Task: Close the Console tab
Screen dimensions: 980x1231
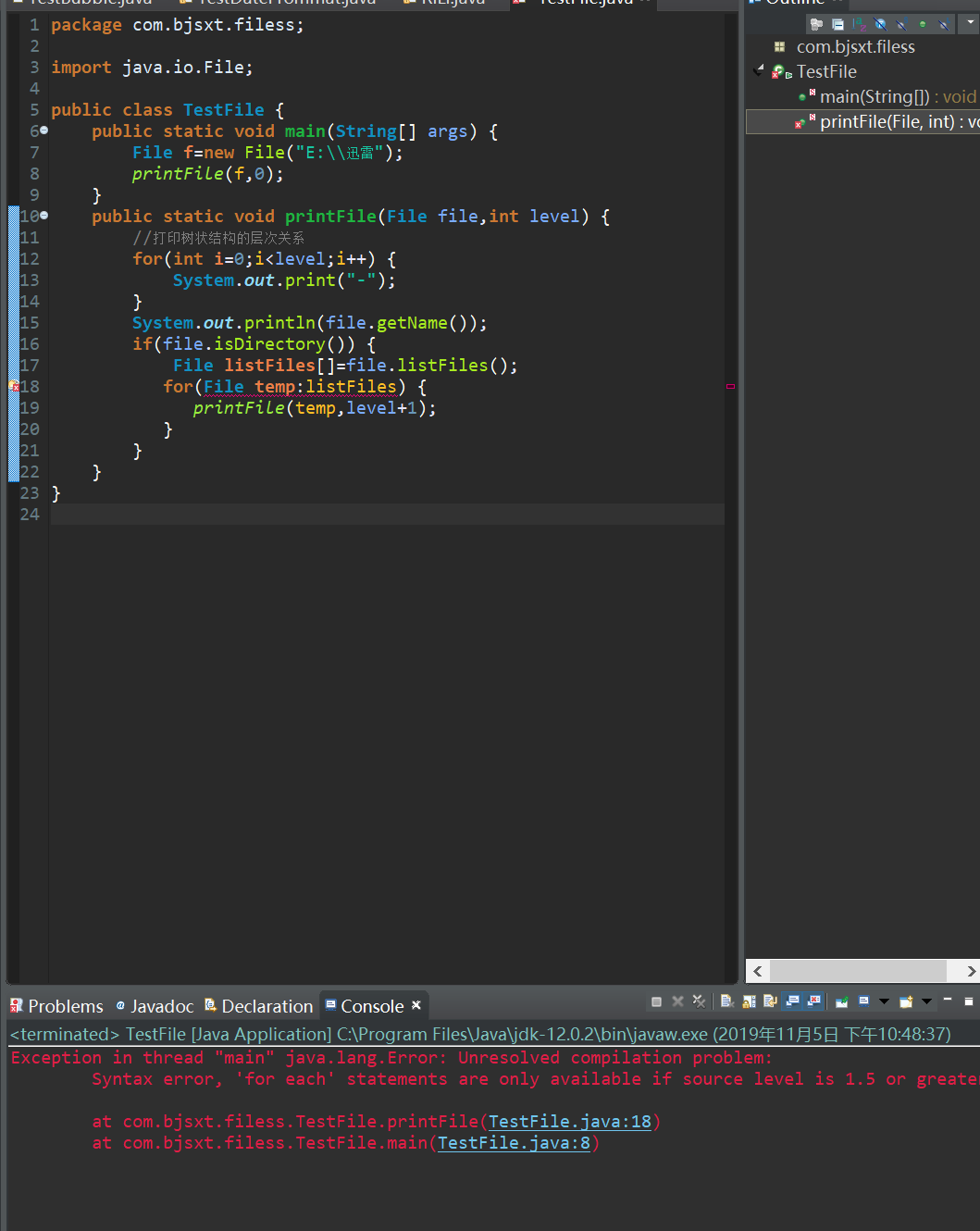Action: pyautogui.click(x=416, y=1005)
